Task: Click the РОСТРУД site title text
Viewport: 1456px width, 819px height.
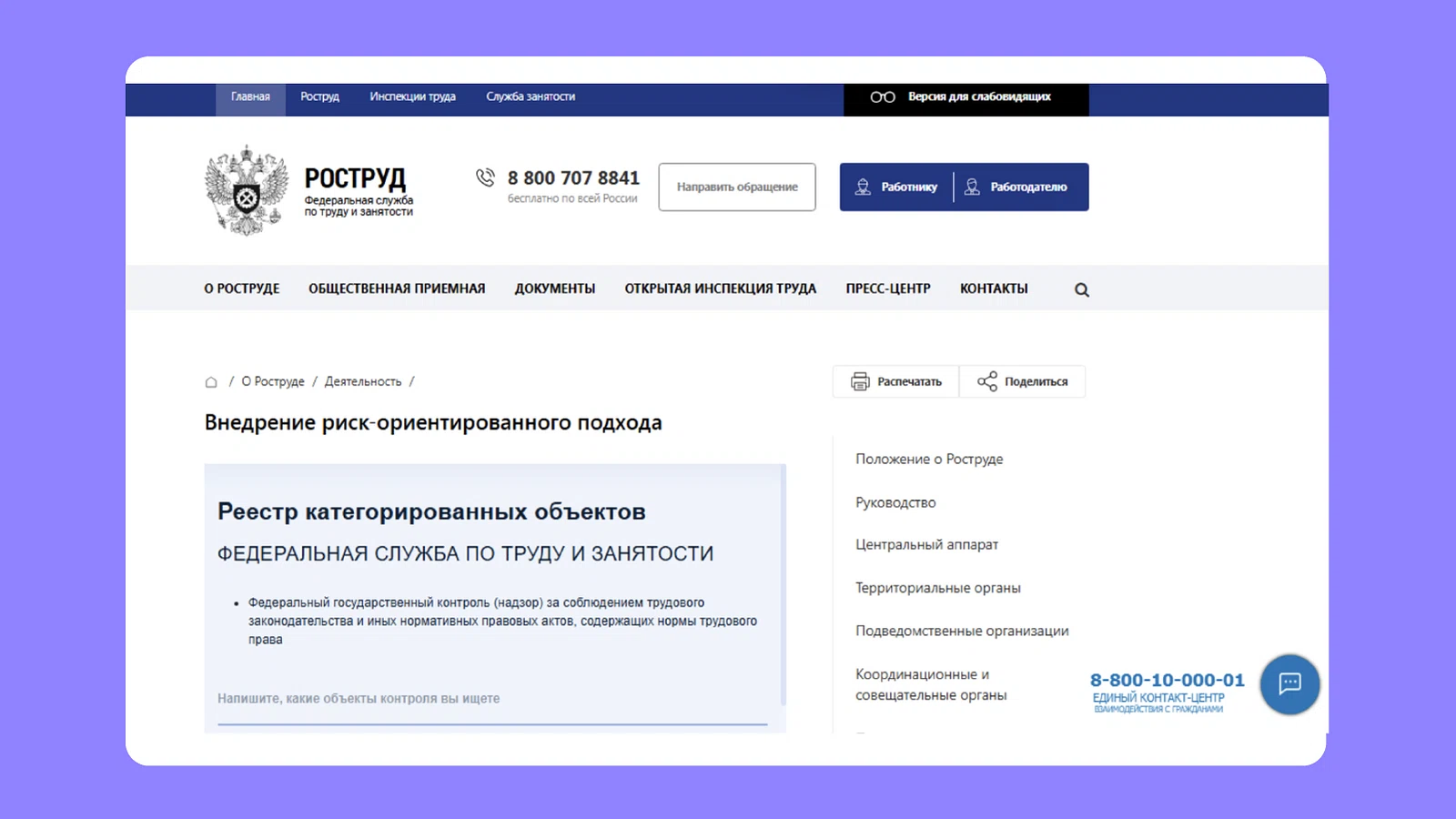Action: tap(355, 177)
